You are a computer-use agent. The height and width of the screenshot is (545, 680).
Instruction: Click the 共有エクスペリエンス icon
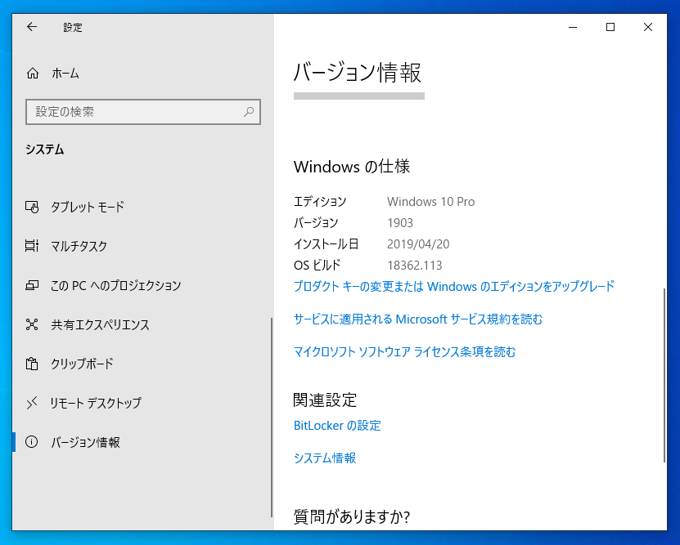(x=32, y=324)
